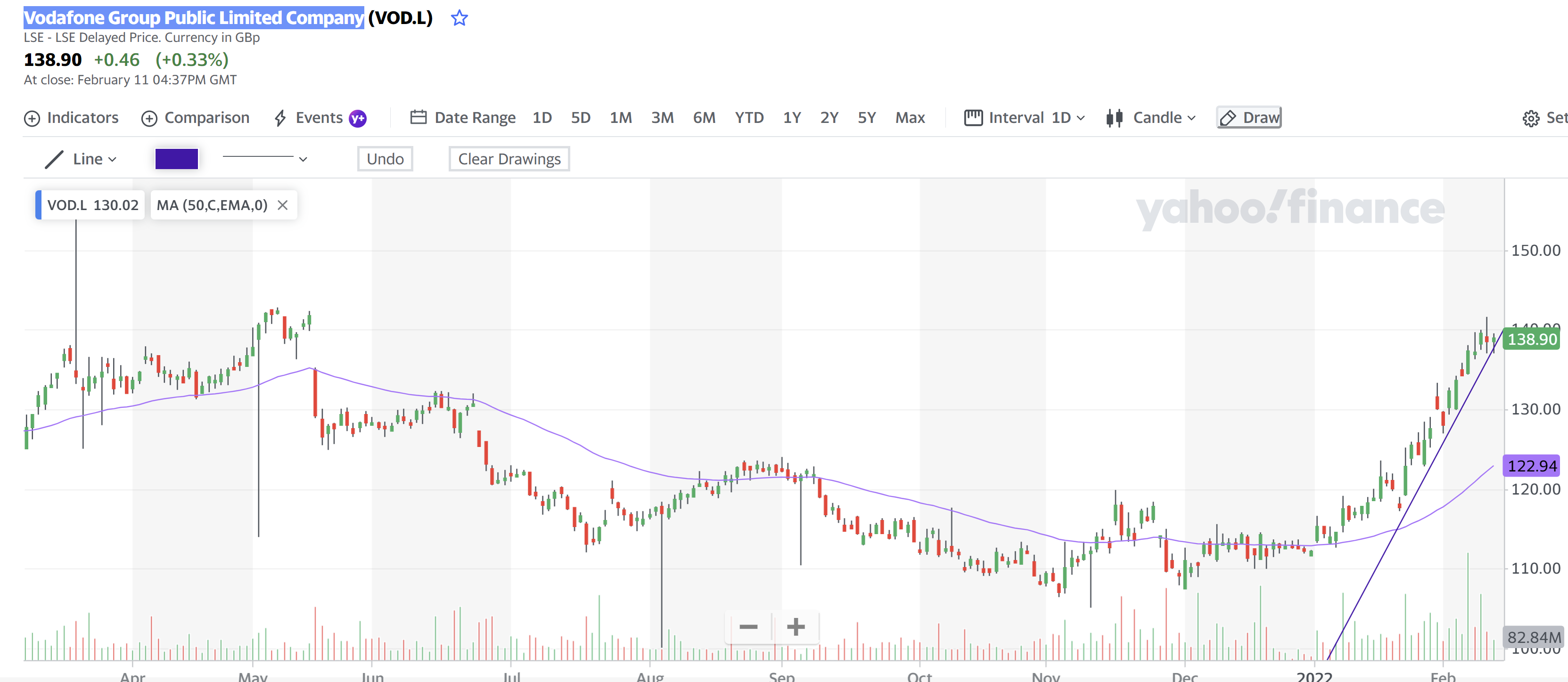Select the YTD date range

coord(749,118)
